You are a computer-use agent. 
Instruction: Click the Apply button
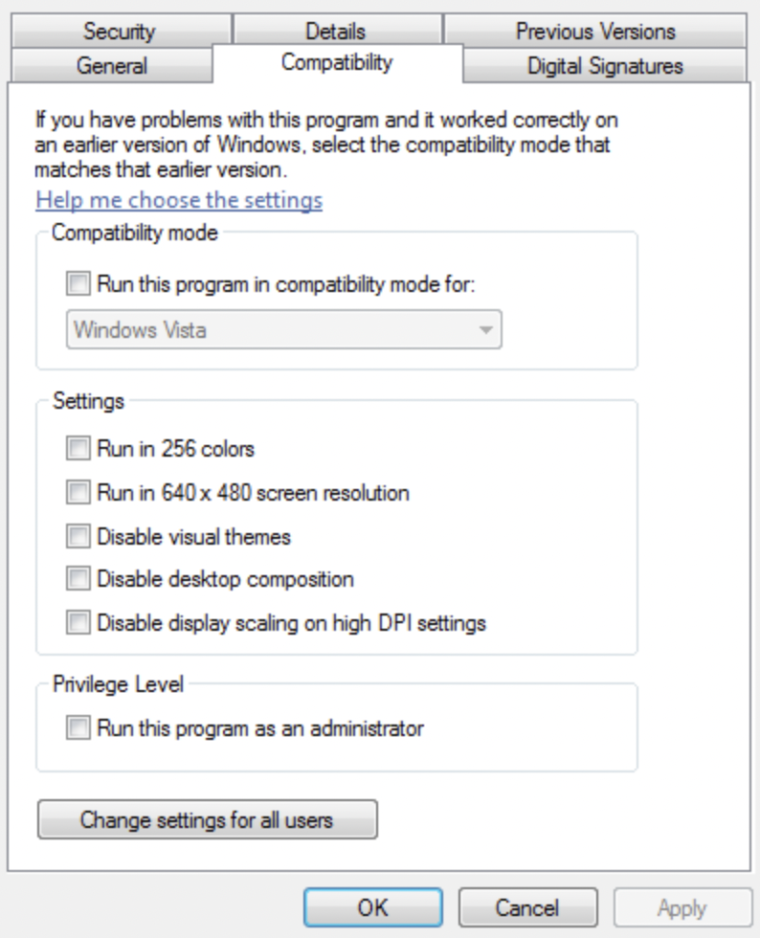pyautogui.click(x=682, y=908)
